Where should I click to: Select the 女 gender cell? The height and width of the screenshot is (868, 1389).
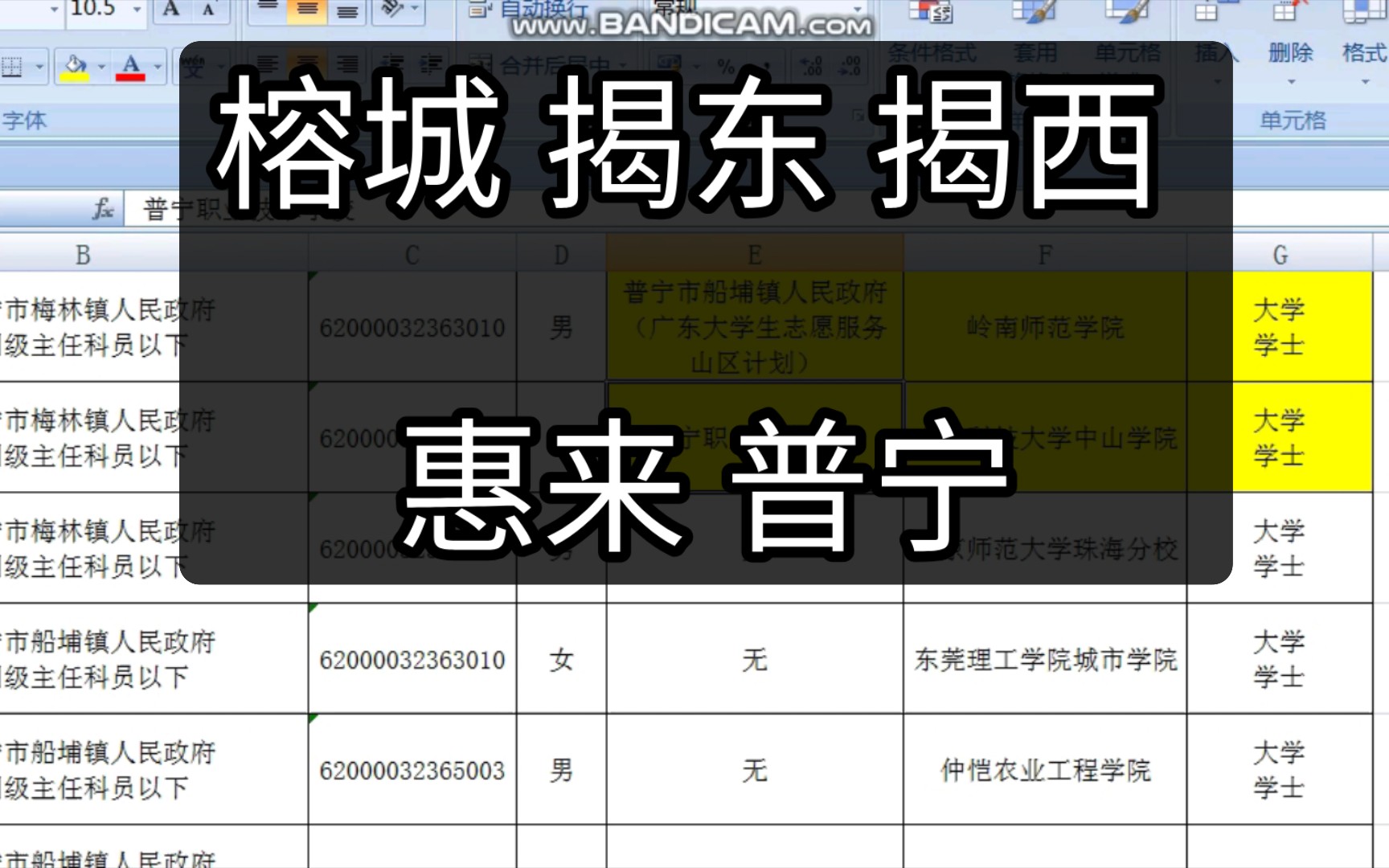[x=561, y=659]
